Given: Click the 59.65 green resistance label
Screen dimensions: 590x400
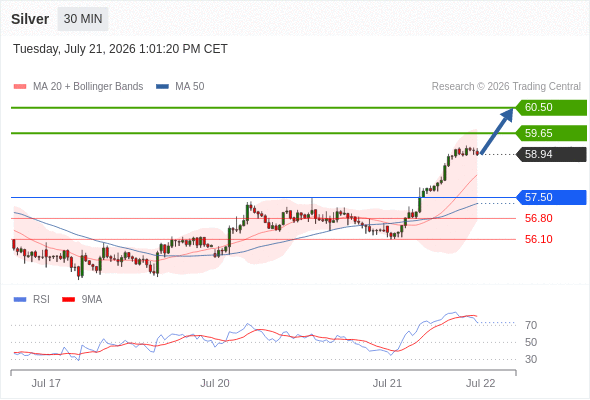Looking at the screenshot, I should click(x=551, y=133).
